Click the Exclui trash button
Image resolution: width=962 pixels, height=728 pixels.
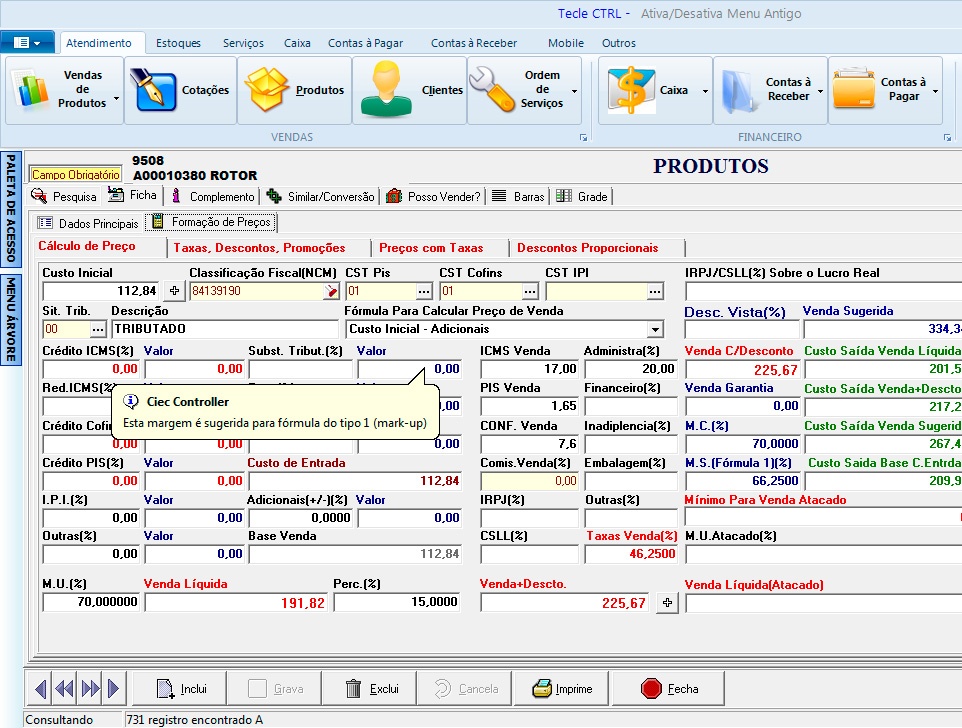point(372,688)
